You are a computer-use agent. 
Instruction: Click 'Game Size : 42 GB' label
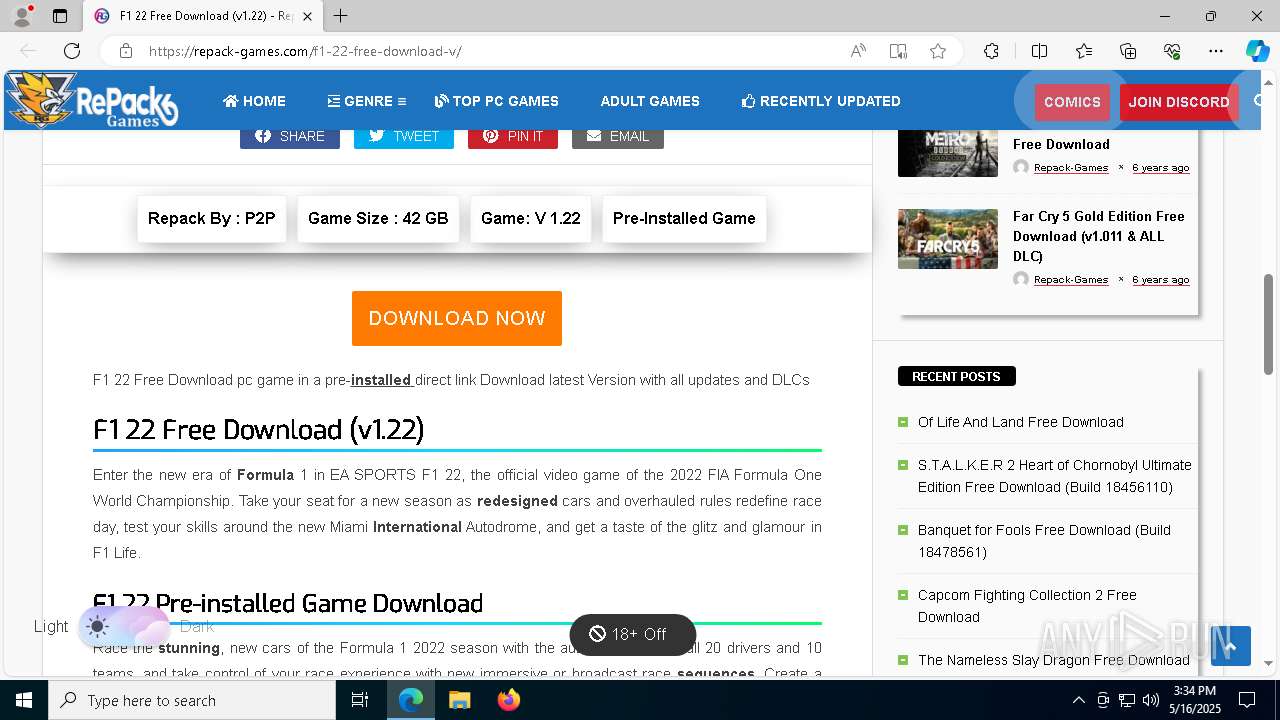point(378,218)
